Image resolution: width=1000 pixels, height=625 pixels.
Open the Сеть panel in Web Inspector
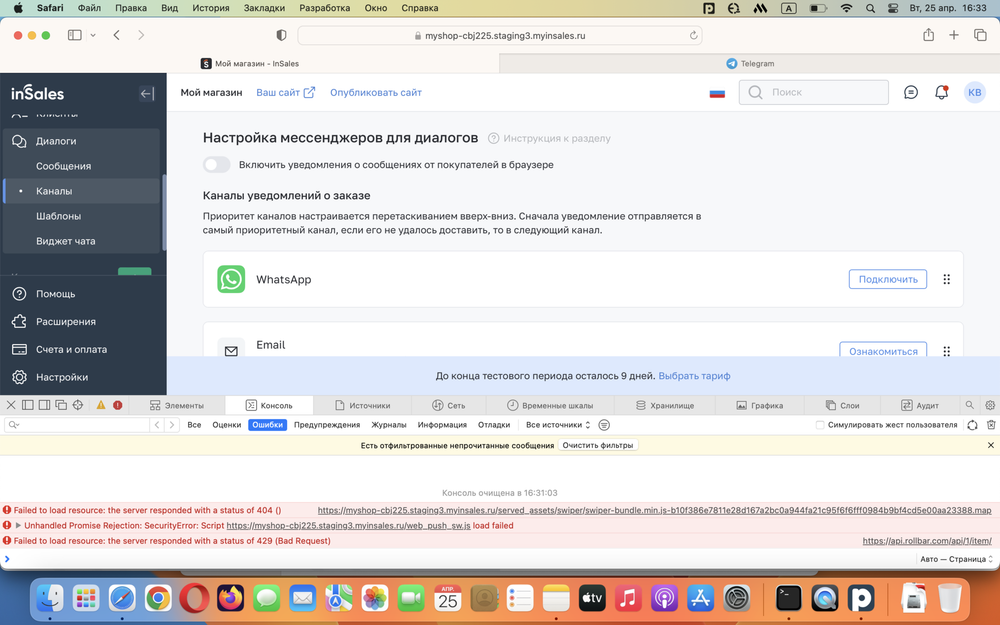coord(449,404)
